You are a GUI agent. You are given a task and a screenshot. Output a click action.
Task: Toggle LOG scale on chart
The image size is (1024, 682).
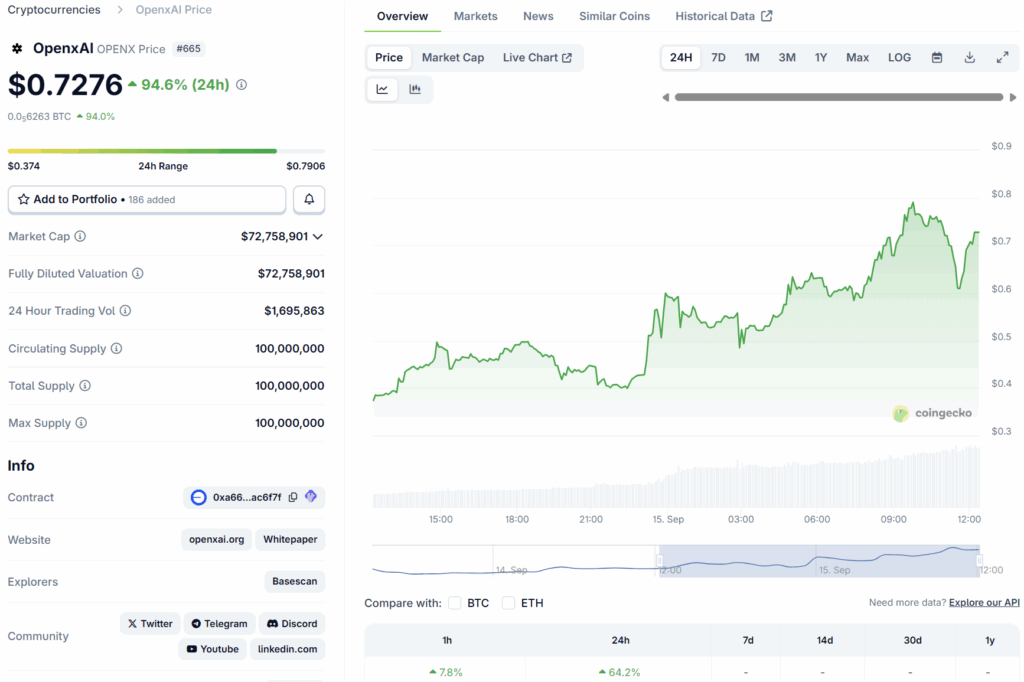pyautogui.click(x=899, y=58)
